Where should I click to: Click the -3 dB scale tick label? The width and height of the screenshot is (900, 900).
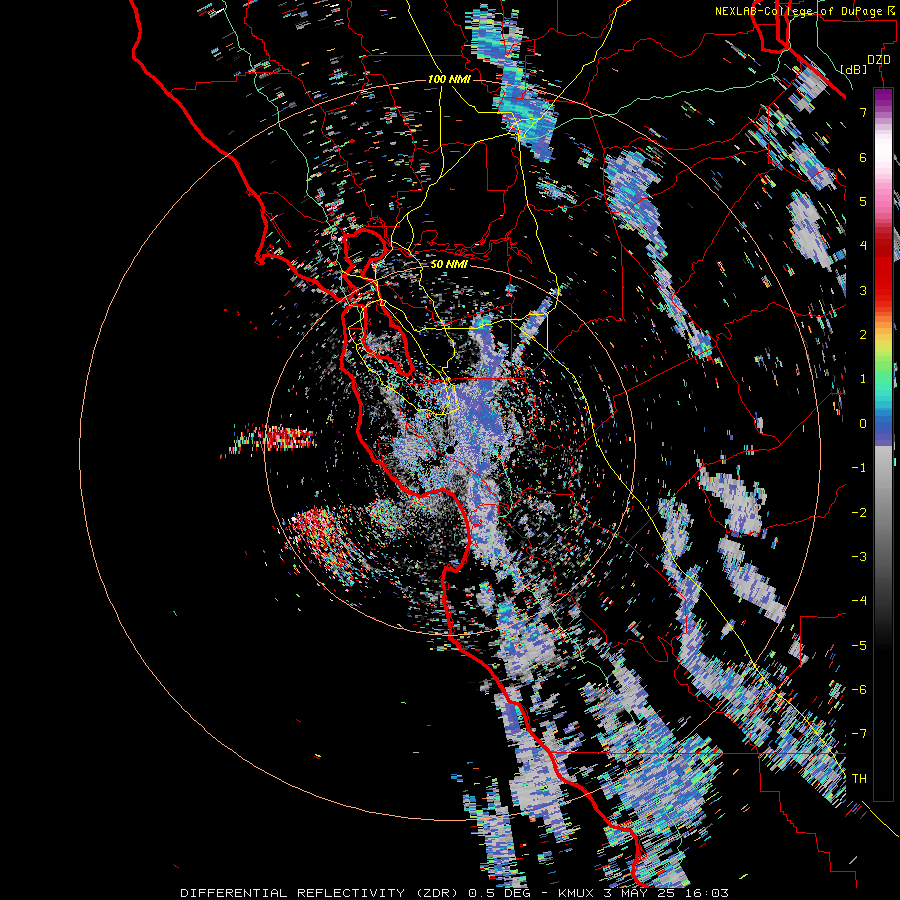click(x=859, y=557)
